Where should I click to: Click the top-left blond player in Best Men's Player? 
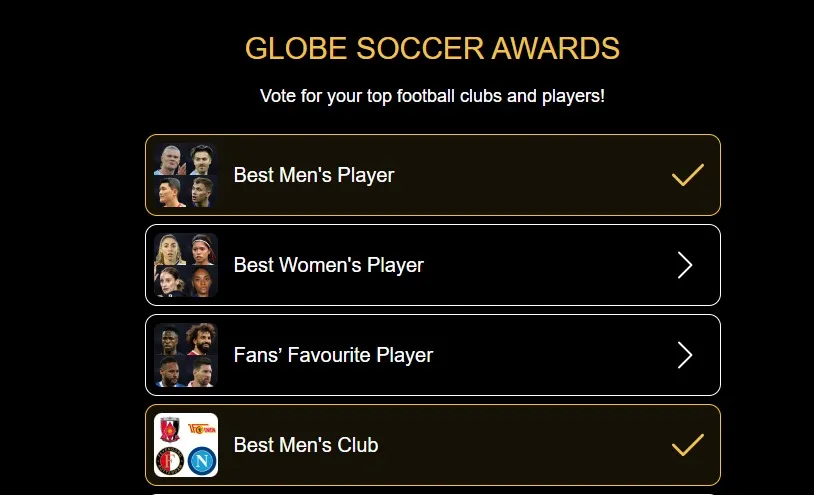(x=170, y=160)
